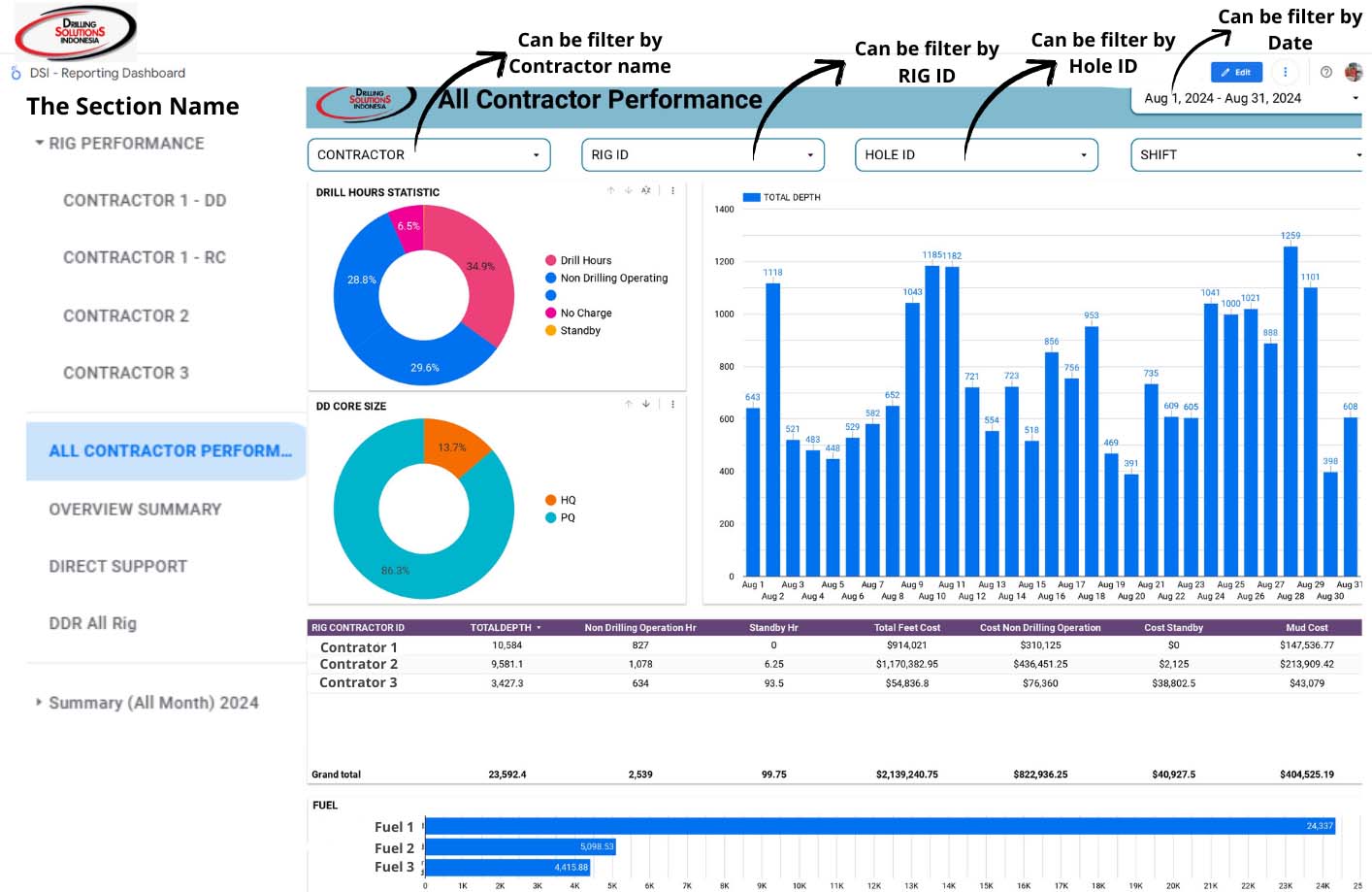Sort table by TOTALDEPTH column header
The image size is (1372, 892).
(x=502, y=628)
